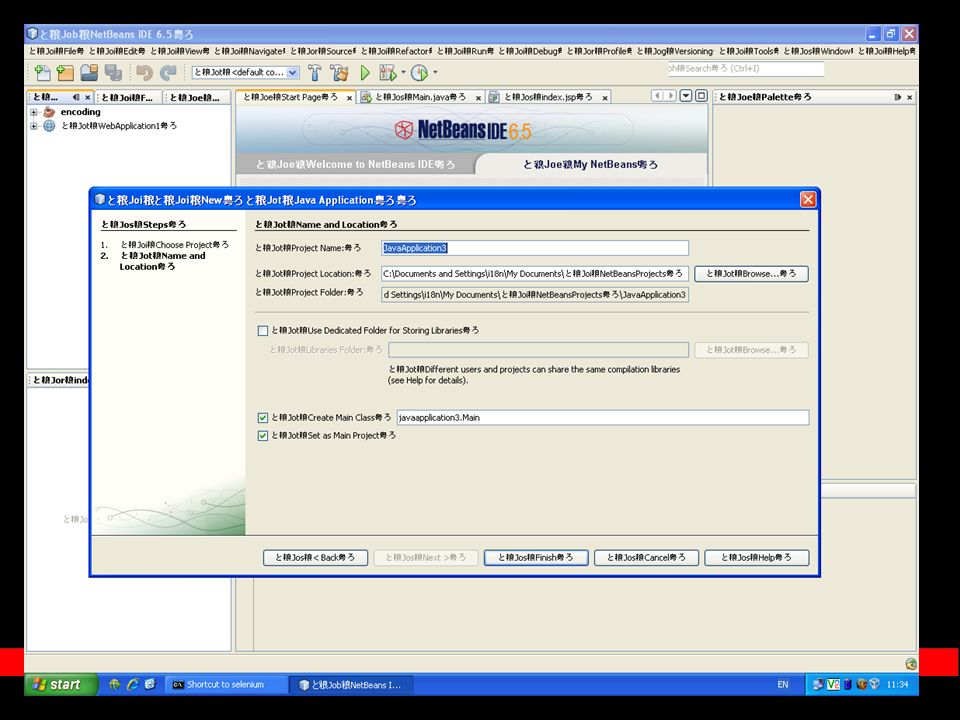Open the Tools menu

[x=749, y=51]
